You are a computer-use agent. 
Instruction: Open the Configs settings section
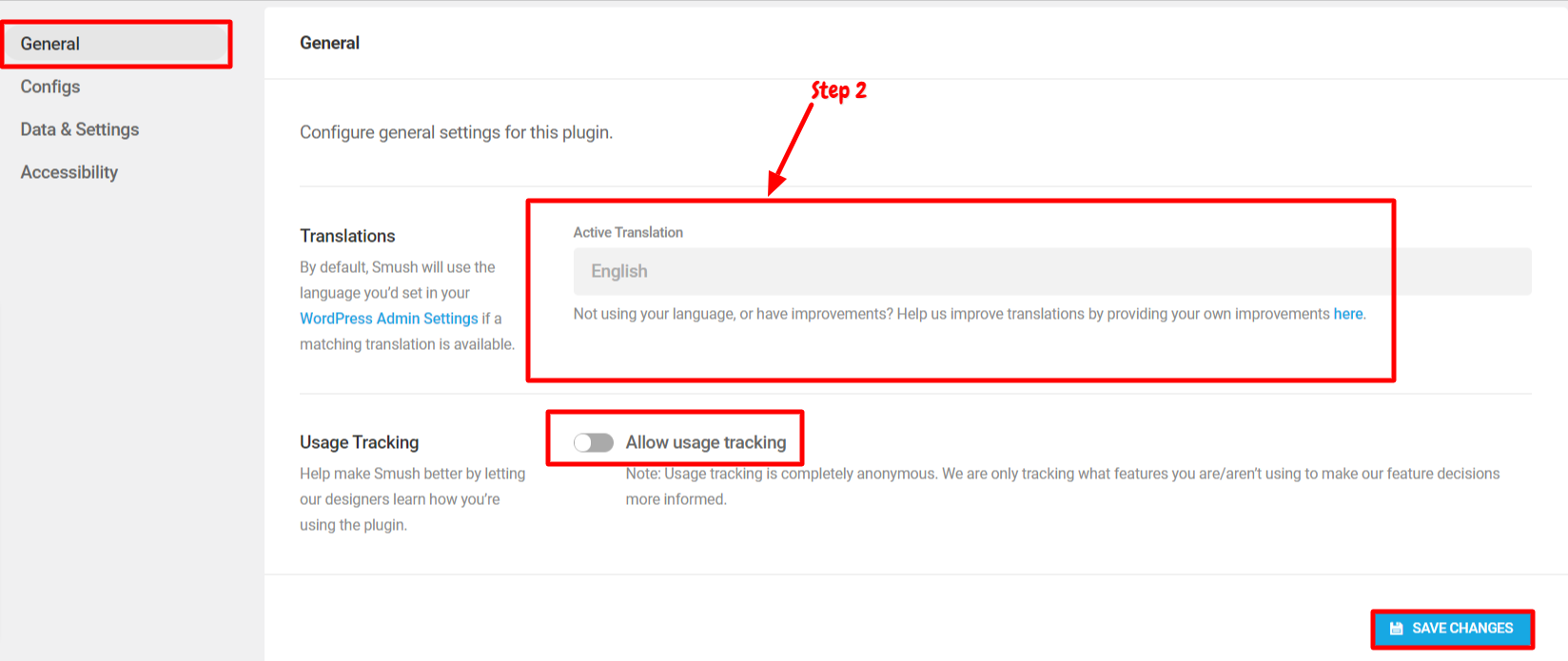(50, 87)
